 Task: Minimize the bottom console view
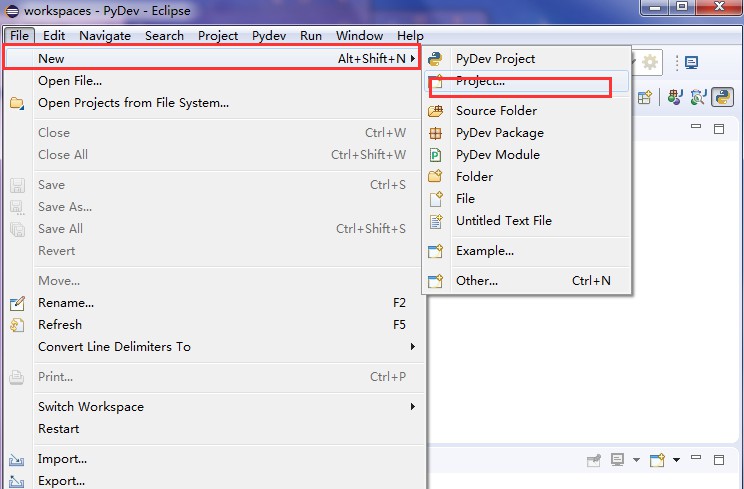[x=696, y=457]
